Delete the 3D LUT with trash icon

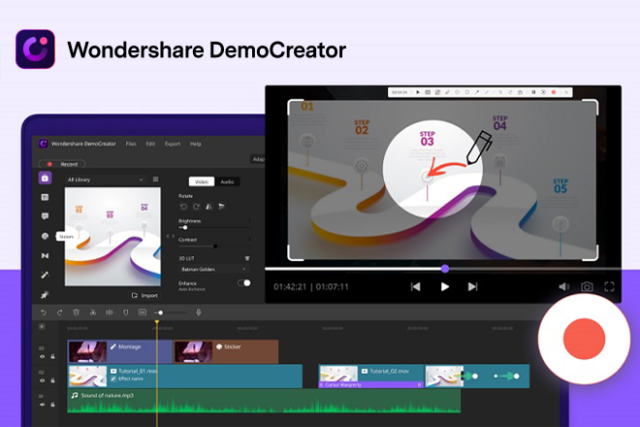pyautogui.click(x=246, y=257)
